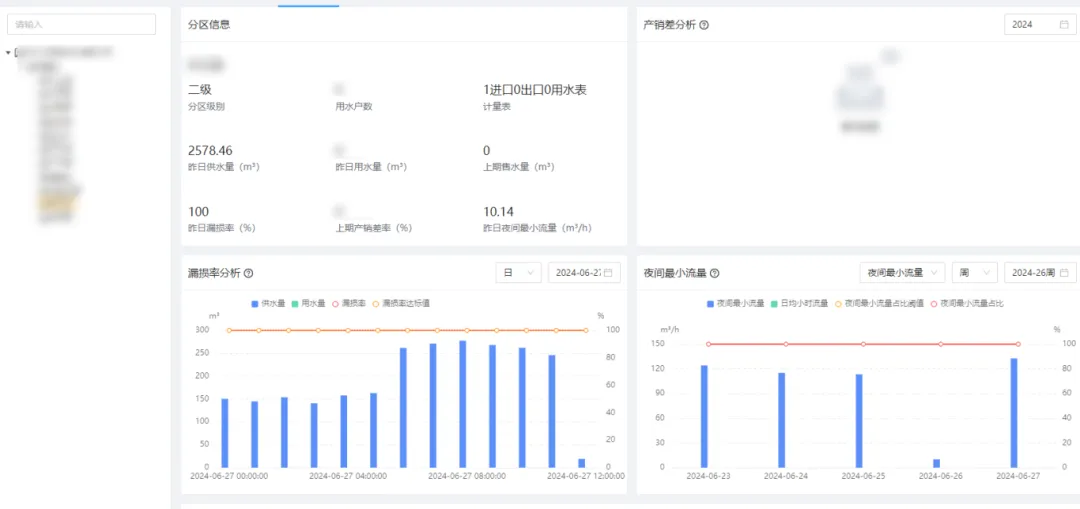The image size is (1080, 509).
Task: Collapse the root node in partition tree
Action: pyautogui.click(x=8, y=52)
